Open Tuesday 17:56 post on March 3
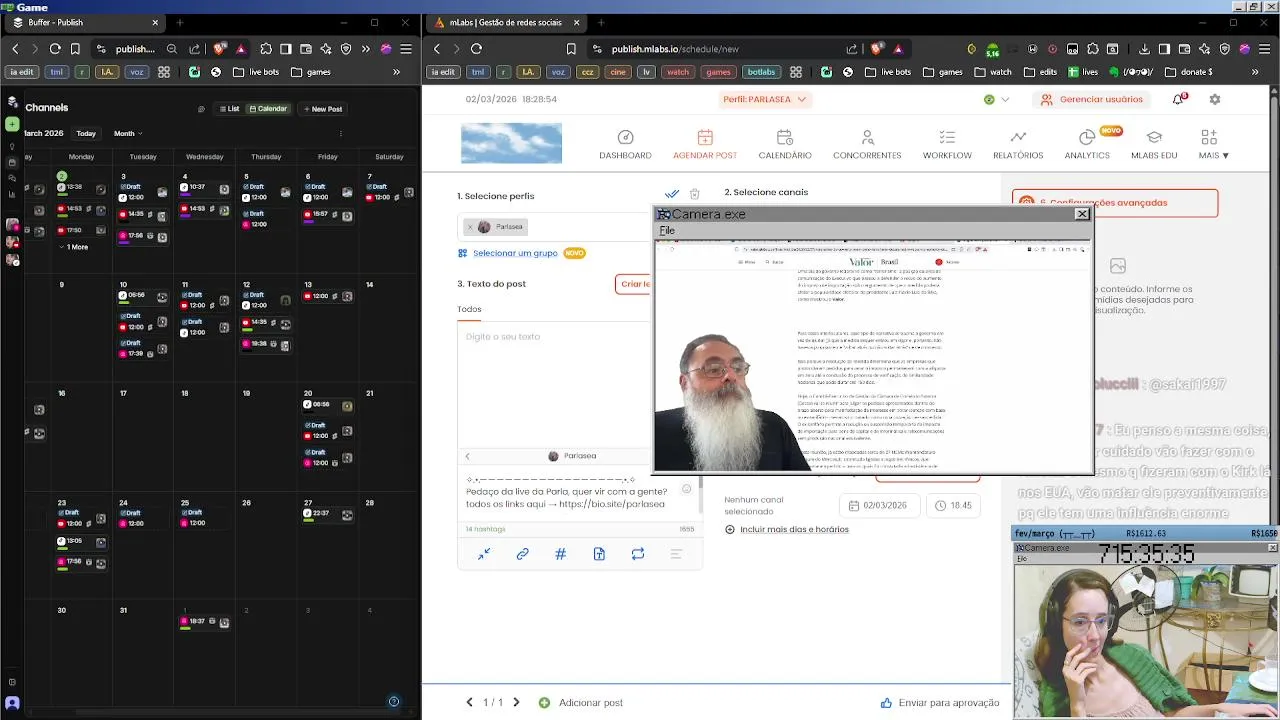Viewport: 1280px width, 720px height. [x=143, y=236]
